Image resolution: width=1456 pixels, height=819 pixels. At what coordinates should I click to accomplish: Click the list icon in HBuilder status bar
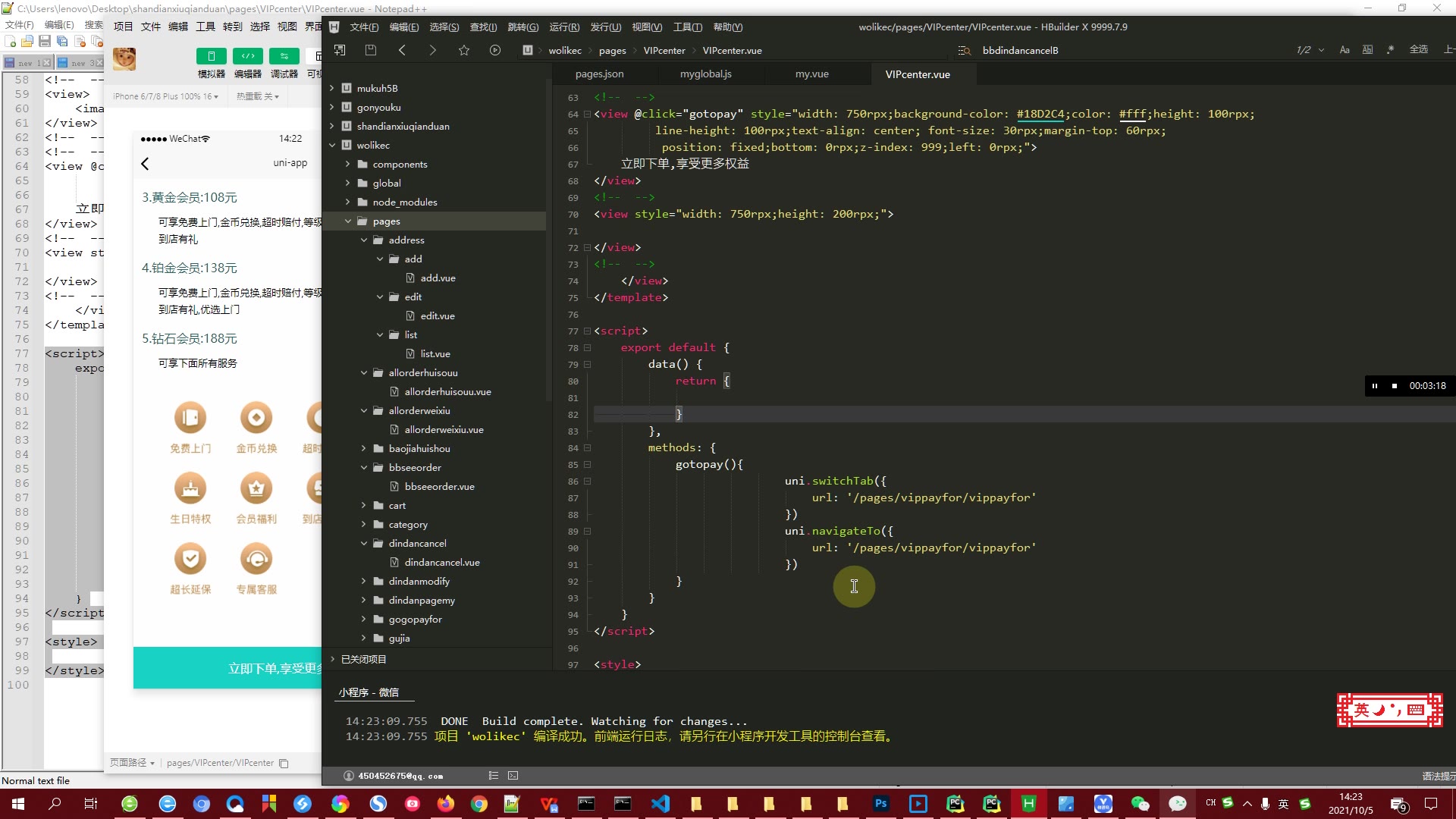click(494, 776)
